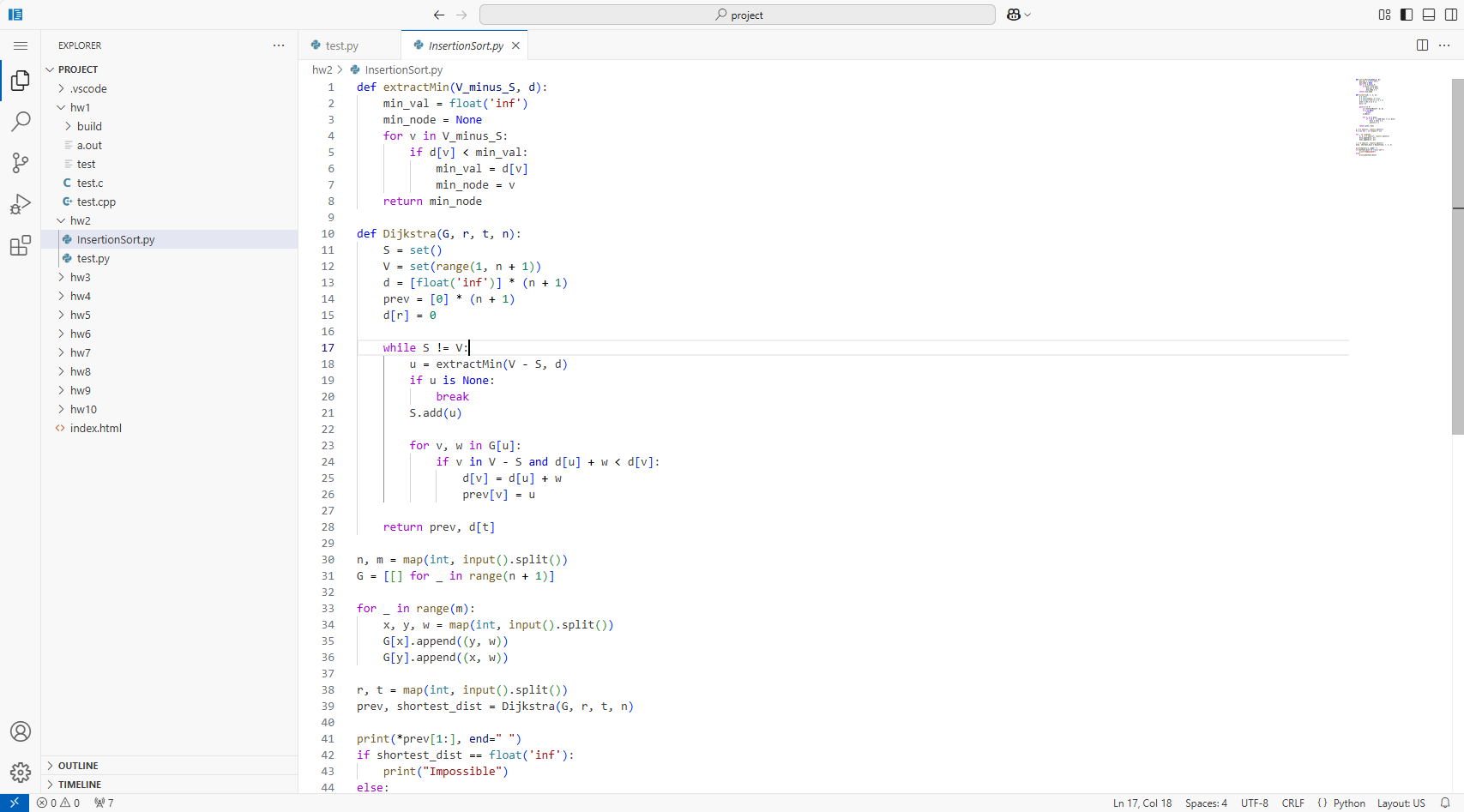Toggle the Secondary Side Bar visibility
1464x812 pixels.
click(x=1451, y=15)
